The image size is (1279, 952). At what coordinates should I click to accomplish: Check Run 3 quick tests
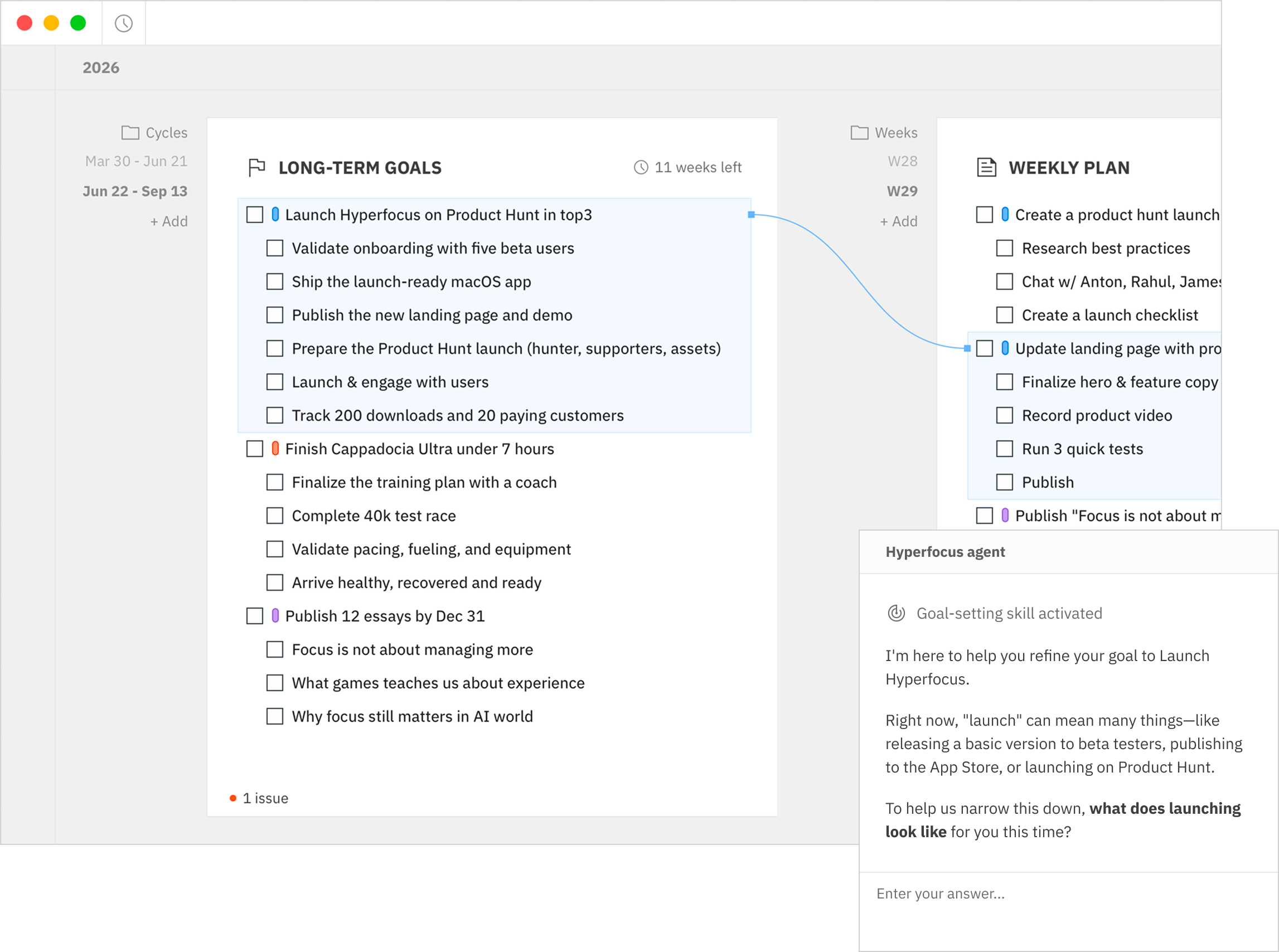point(1005,448)
